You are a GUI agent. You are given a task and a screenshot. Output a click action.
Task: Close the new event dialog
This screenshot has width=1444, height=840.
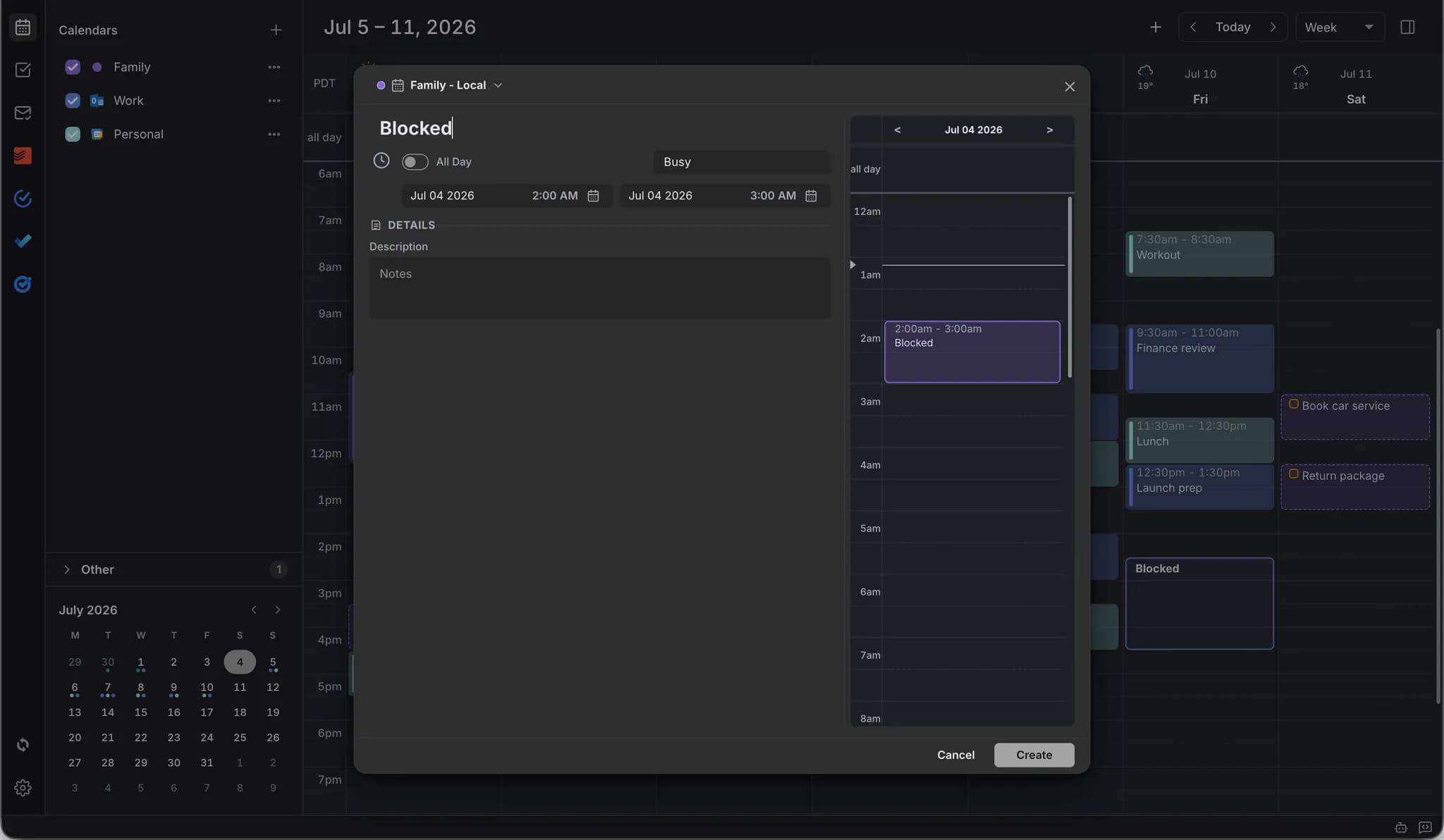1069,86
